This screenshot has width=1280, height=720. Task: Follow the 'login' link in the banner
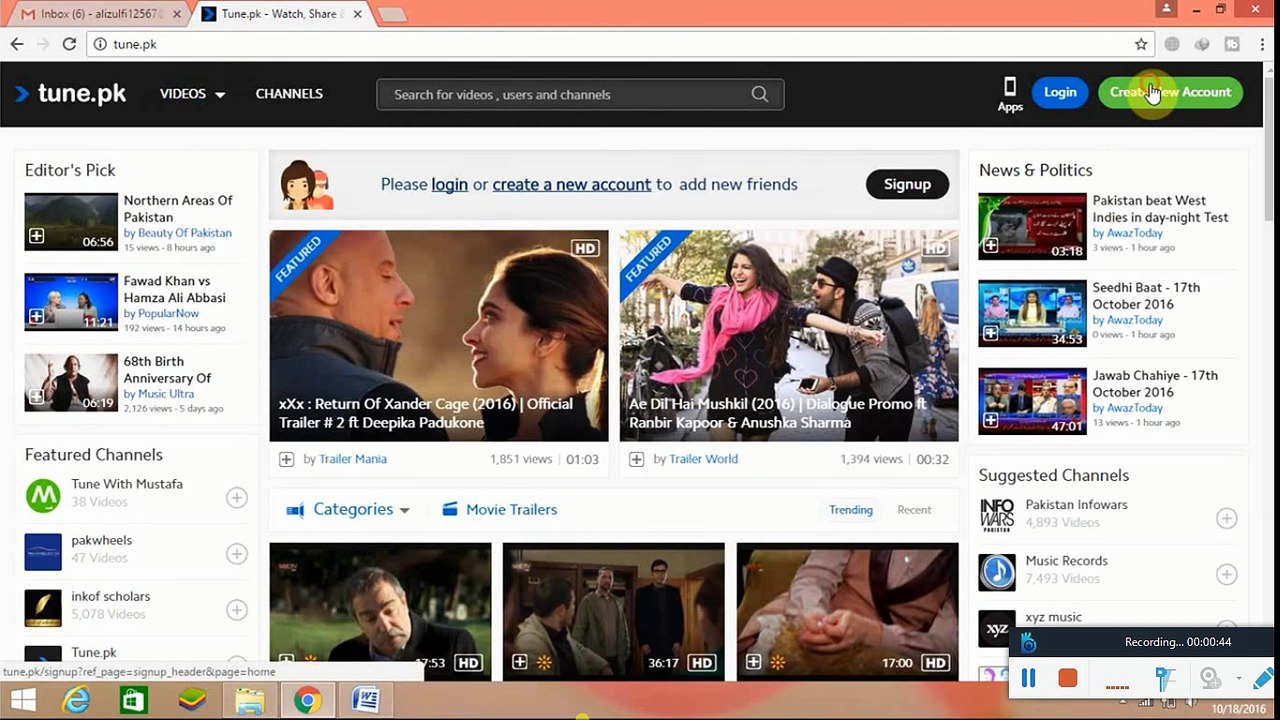pyautogui.click(x=449, y=184)
